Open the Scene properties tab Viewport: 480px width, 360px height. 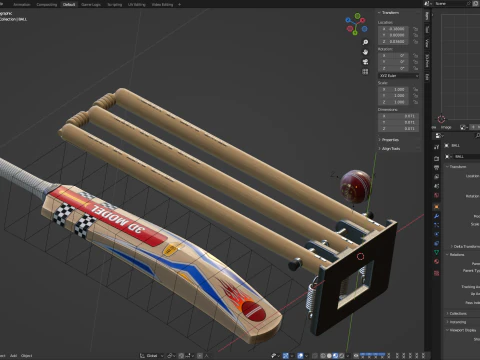click(x=436, y=186)
